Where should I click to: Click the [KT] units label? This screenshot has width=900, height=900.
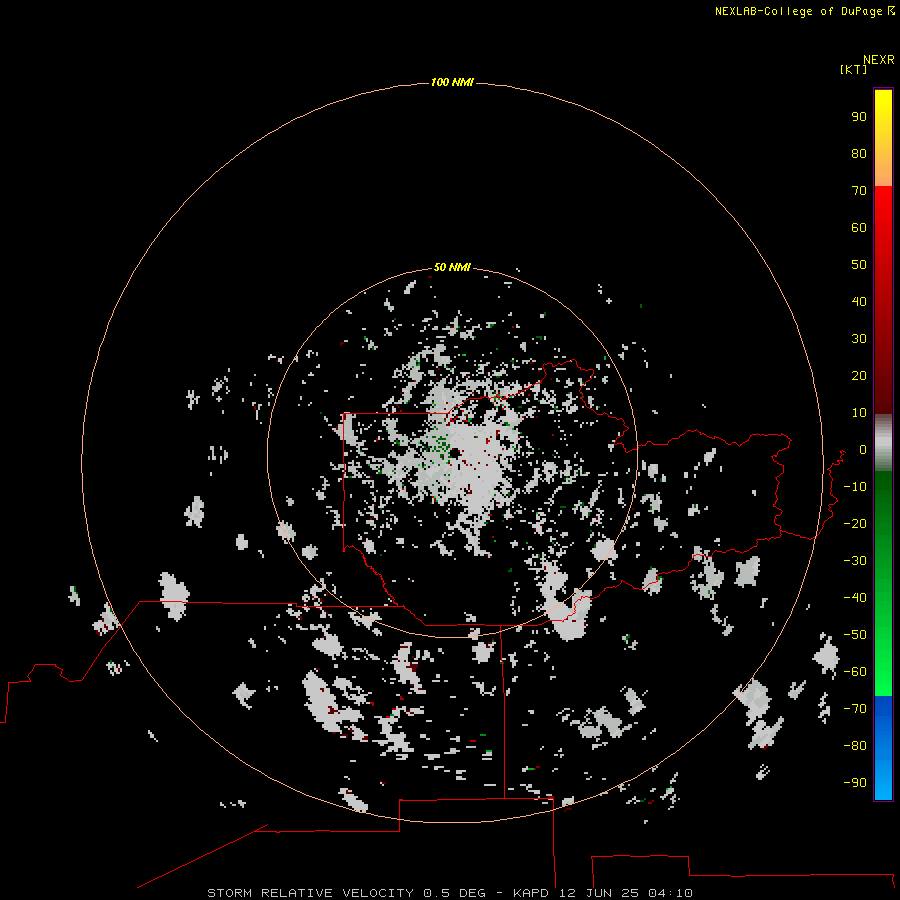(x=853, y=69)
